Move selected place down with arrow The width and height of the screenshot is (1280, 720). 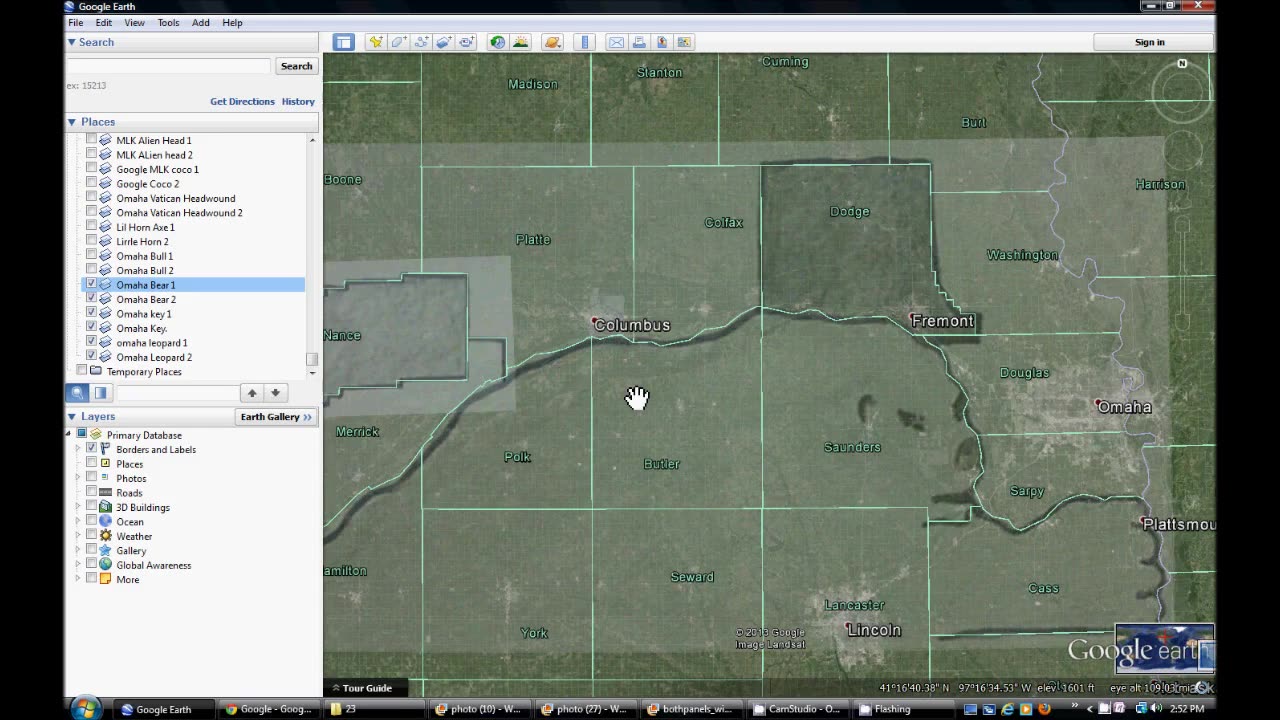tap(275, 393)
